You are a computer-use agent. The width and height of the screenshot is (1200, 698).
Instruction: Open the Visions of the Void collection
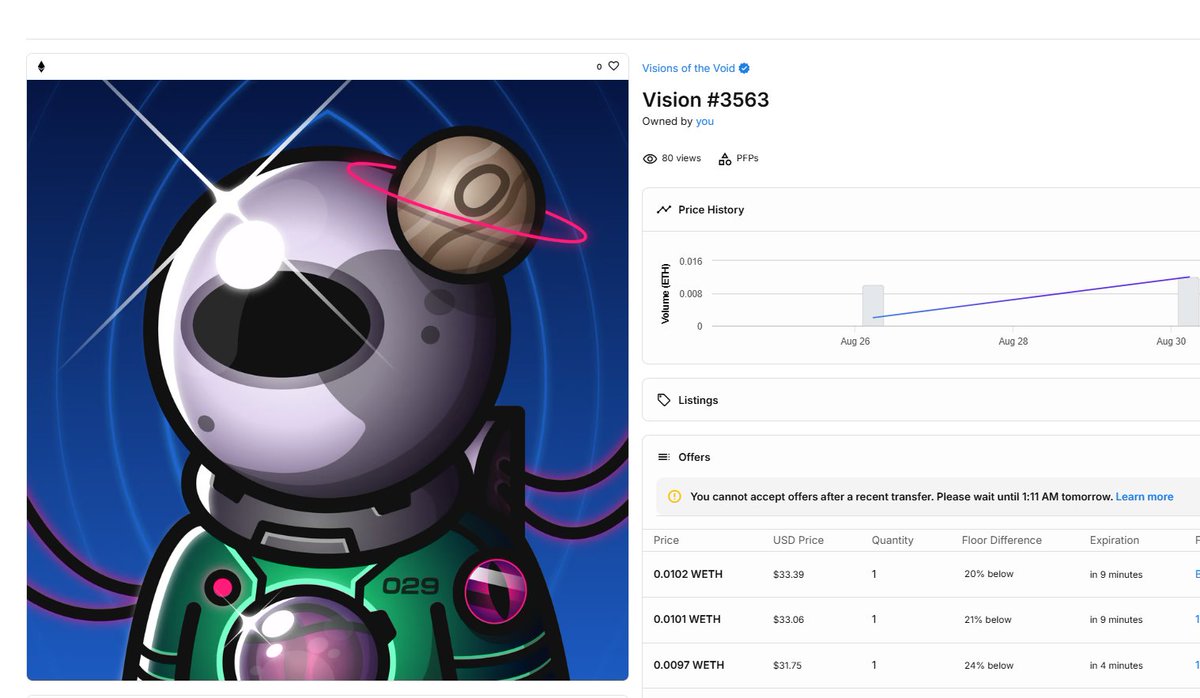point(688,68)
